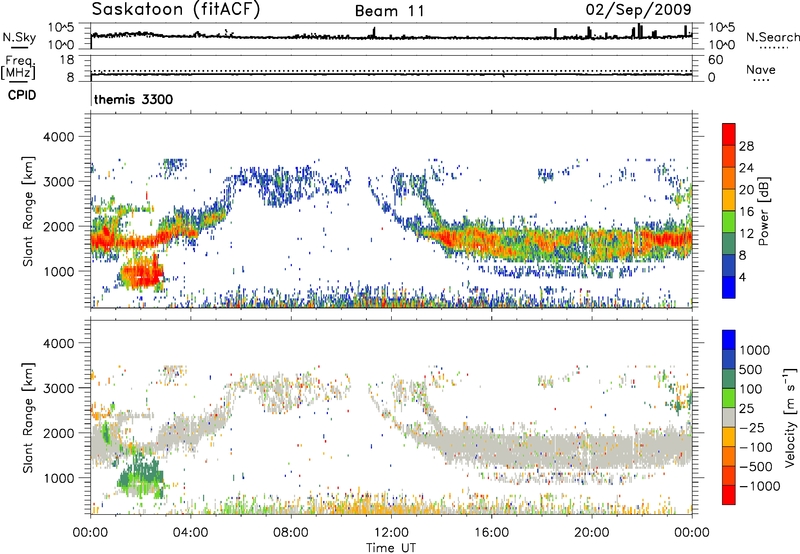
Task: Click the 'Saskatoon (fitACF)' title text
Action: [176, 10]
